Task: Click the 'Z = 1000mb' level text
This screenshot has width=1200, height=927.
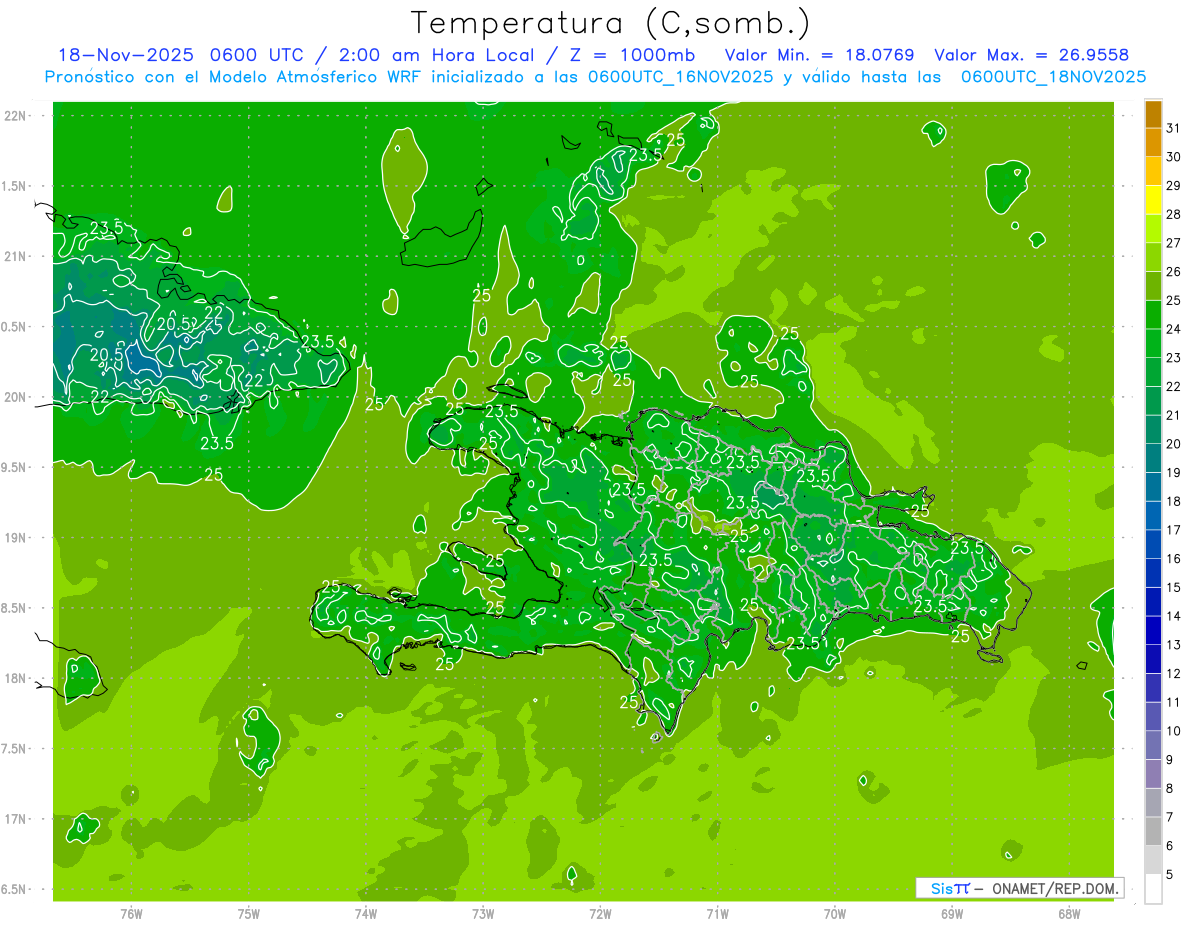Action: 633,55
